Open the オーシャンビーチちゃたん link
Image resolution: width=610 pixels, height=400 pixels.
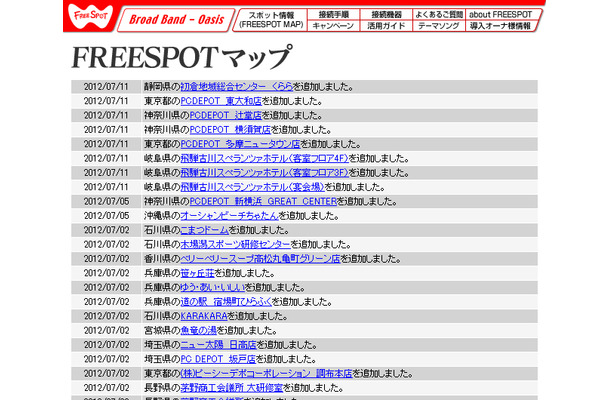tap(230, 216)
